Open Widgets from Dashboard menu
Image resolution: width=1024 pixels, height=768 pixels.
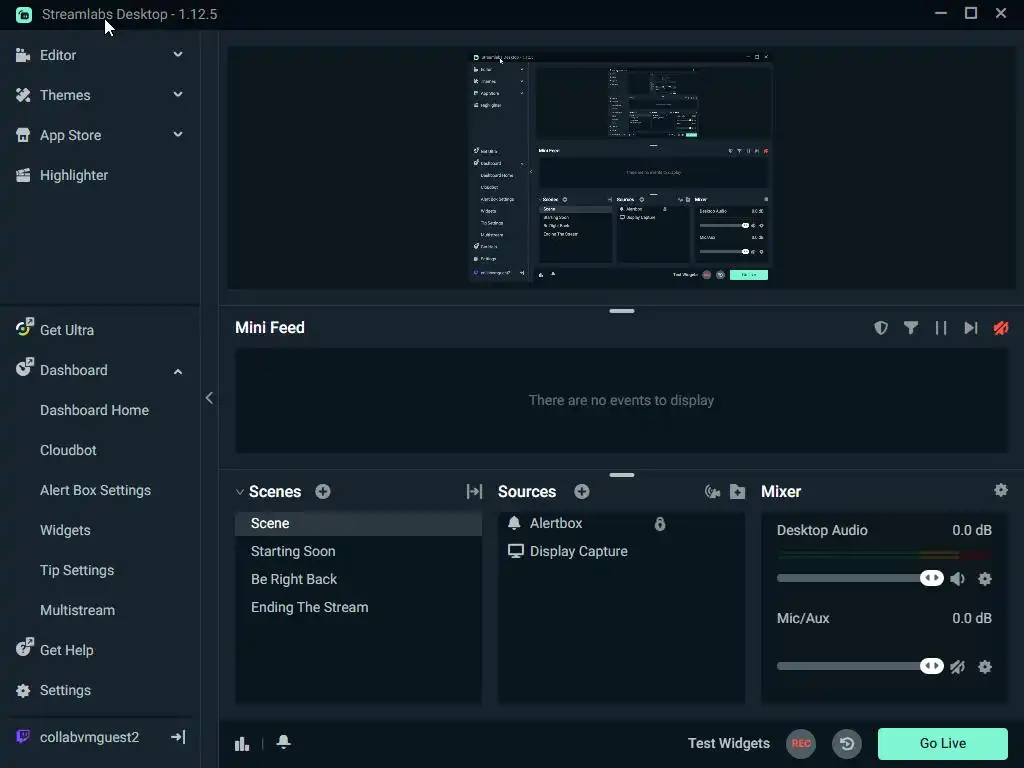click(65, 530)
